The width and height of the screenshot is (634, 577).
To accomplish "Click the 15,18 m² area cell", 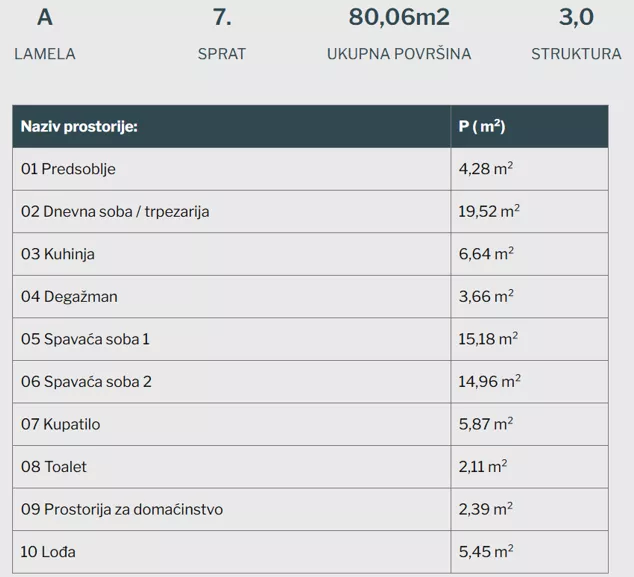I will 488,339.
